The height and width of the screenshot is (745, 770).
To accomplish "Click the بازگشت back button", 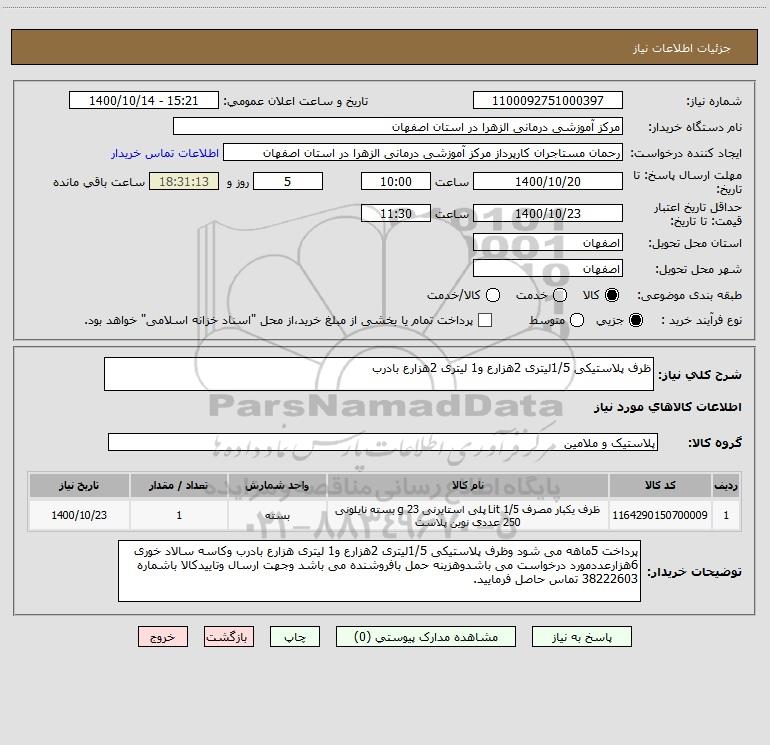I will (229, 637).
